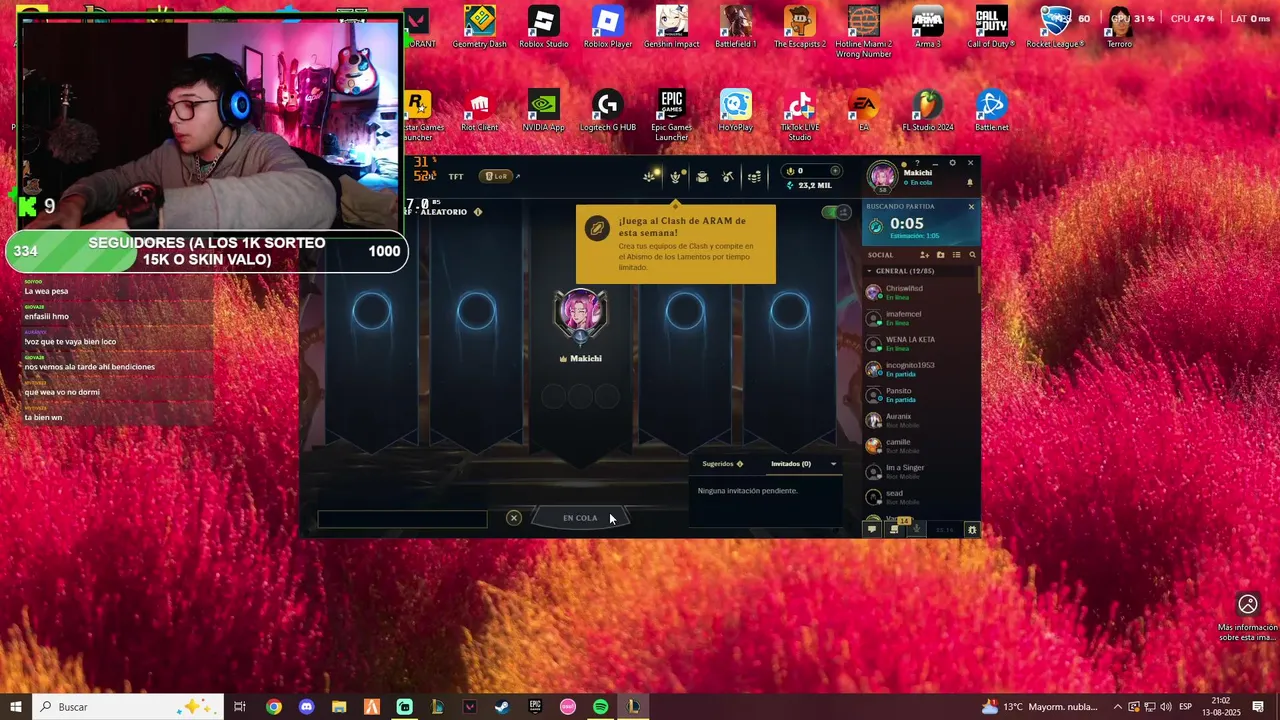The height and width of the screenshot is (720, 1280).
Task: Open Epic Games Launcher desktop icon
Action: (x=672, y=116)
